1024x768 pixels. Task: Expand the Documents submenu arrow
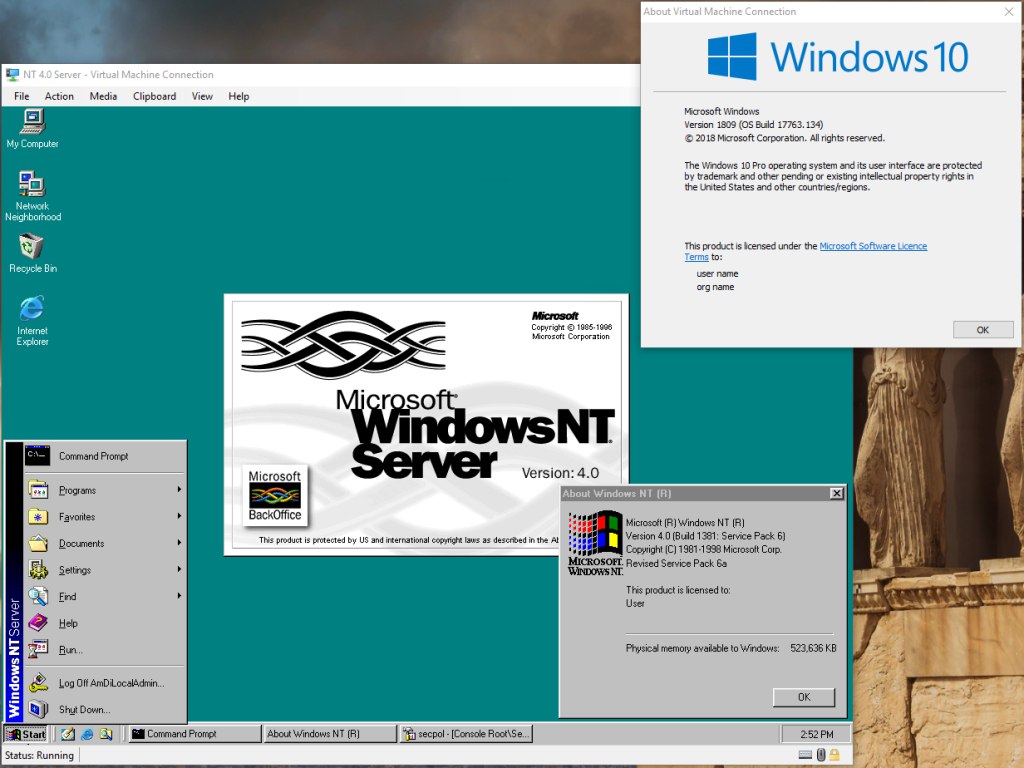(179, 543)
